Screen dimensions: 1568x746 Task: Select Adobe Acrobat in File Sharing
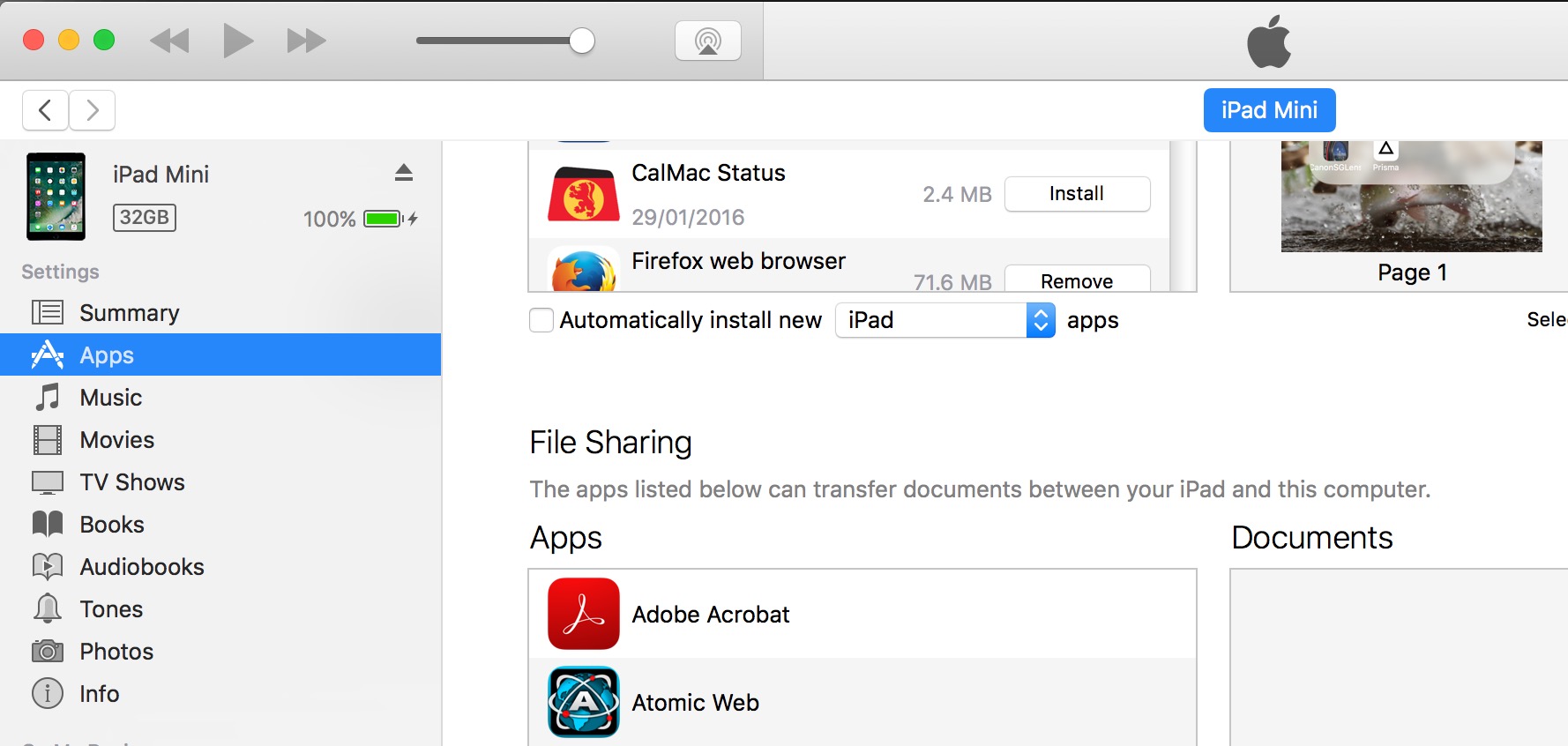862,614
